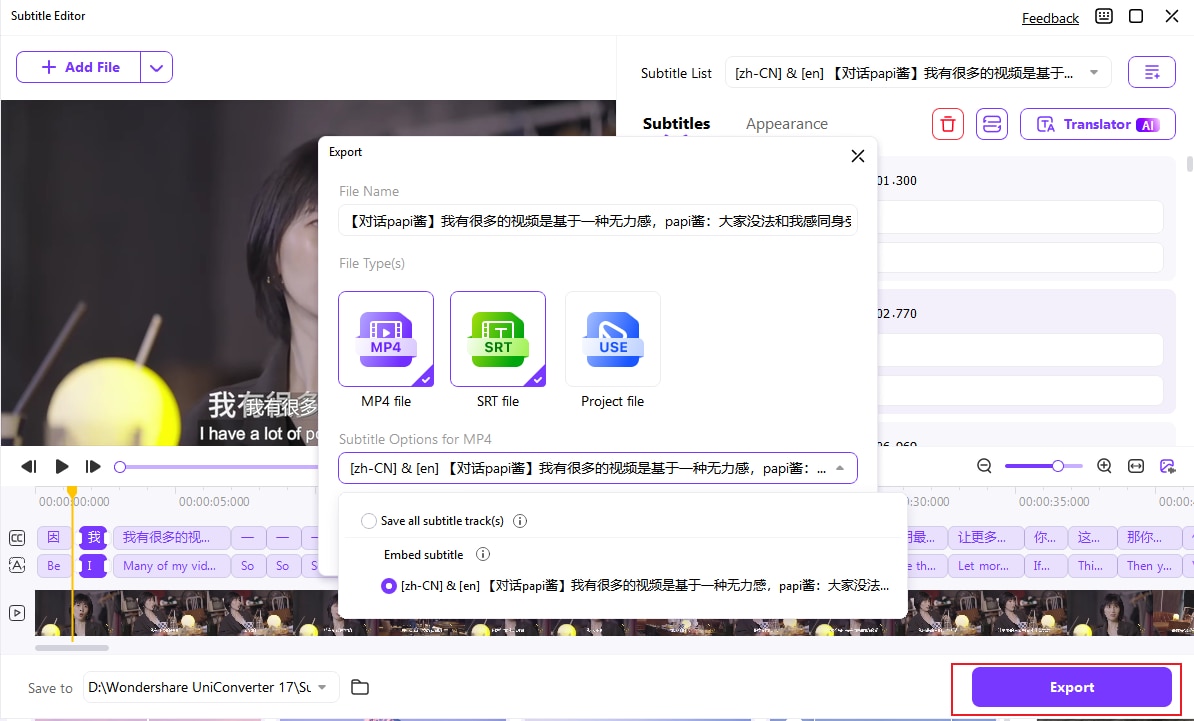Click the zoom in timeline magnifier
The image size is (1194, 721).
pos(1104,466)
